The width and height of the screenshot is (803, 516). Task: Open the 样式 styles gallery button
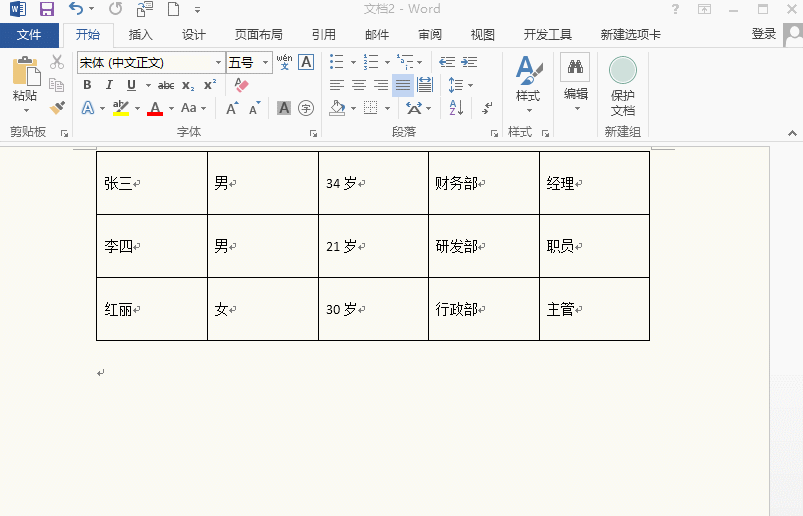coord(528,84)
